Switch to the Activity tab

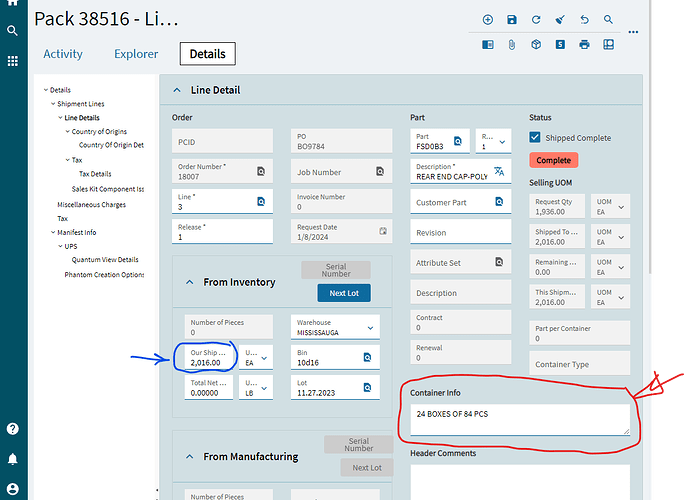(63, 54)
